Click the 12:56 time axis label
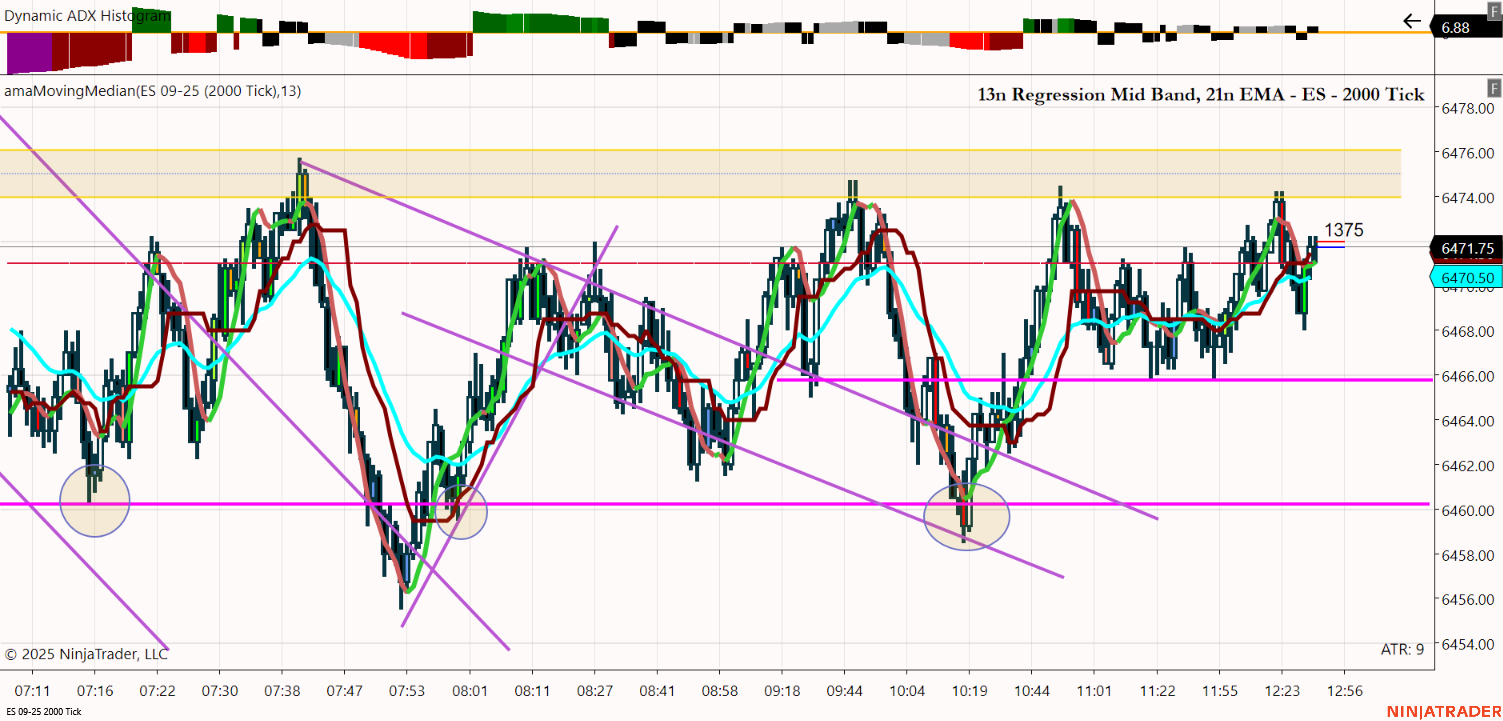The image size is (1503, 721). point(1344,691)
